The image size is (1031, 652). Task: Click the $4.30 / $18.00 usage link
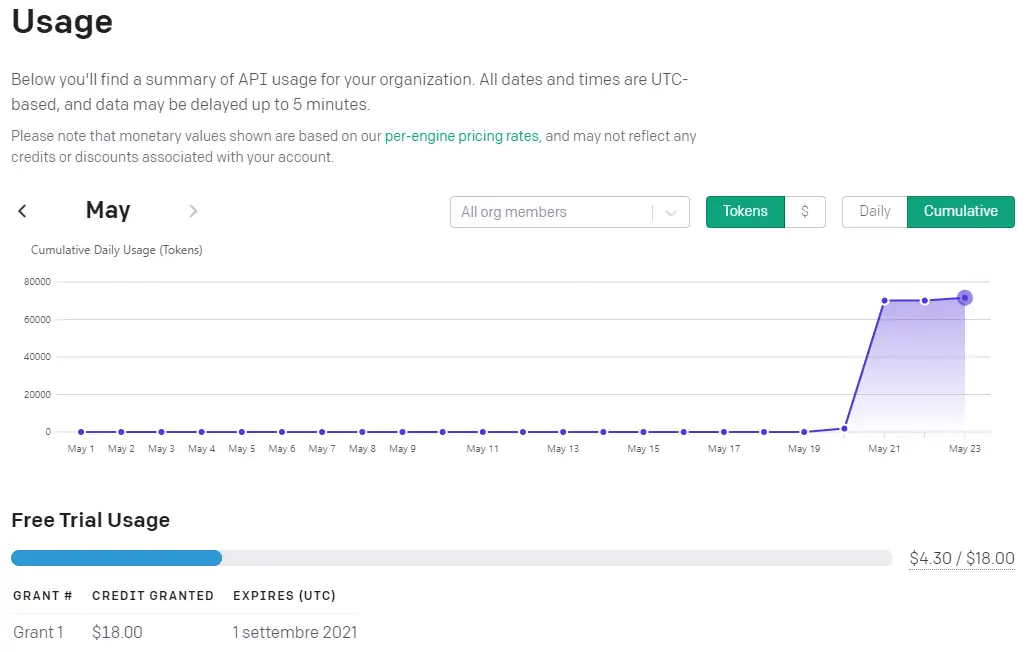[x=961, y=558]
